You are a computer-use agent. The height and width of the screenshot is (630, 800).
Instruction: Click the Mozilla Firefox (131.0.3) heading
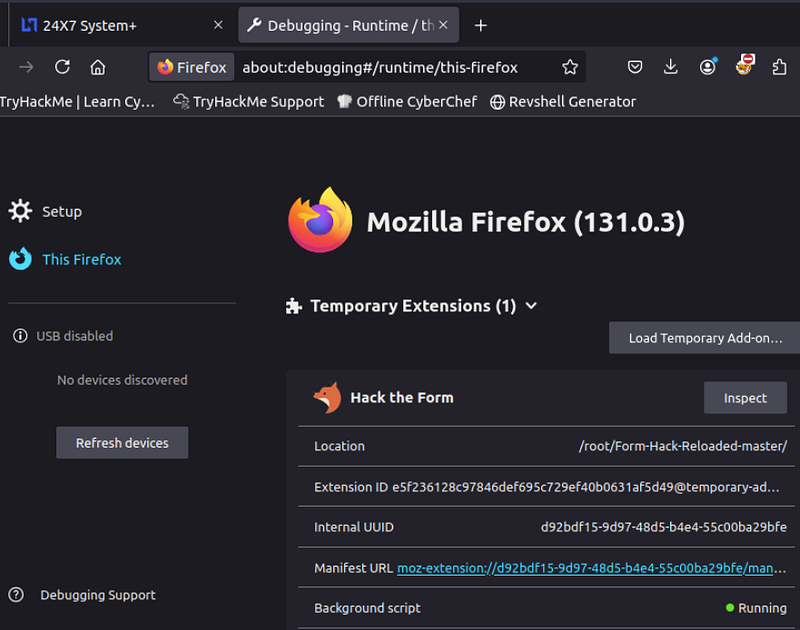point(526,222)
